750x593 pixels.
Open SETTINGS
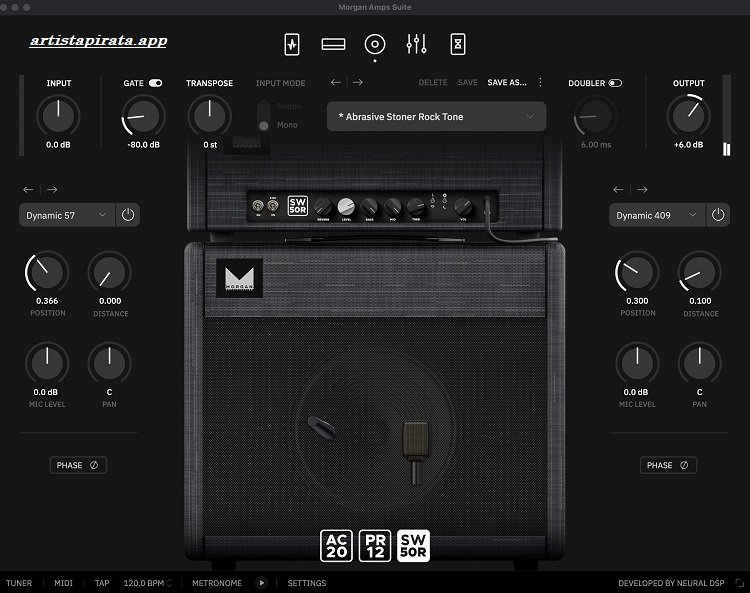(307, 583)
